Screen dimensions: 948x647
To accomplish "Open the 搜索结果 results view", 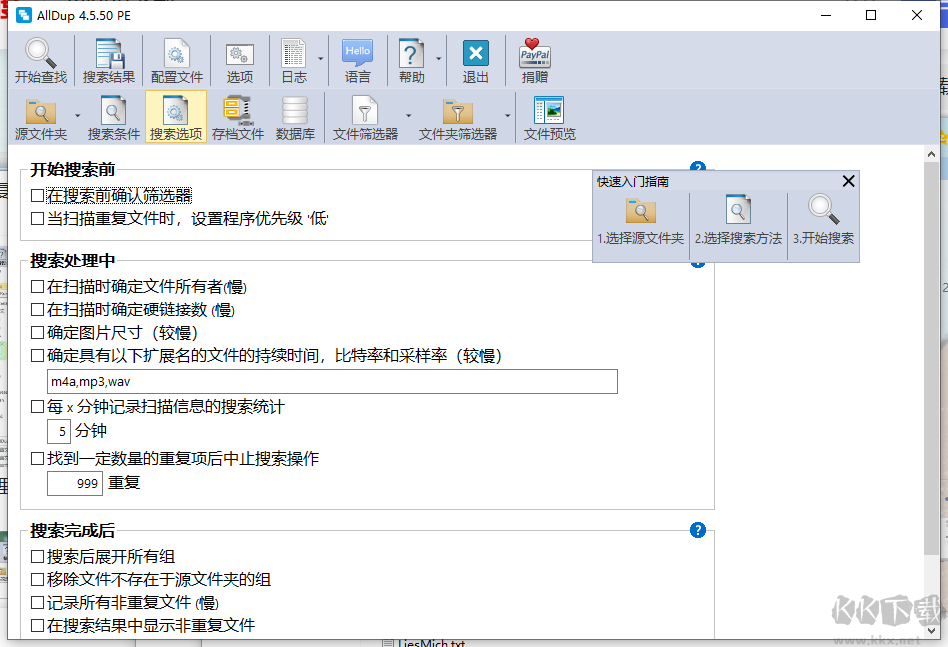I will (107, 60).
